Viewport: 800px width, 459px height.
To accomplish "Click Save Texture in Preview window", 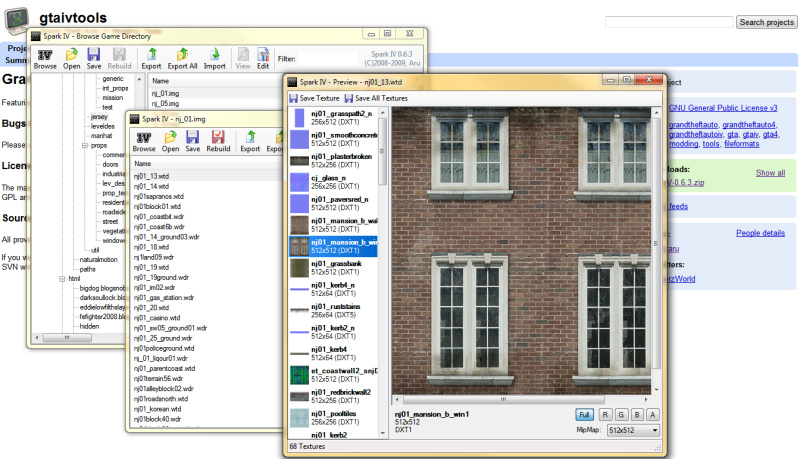I will [x=314, y=98].
